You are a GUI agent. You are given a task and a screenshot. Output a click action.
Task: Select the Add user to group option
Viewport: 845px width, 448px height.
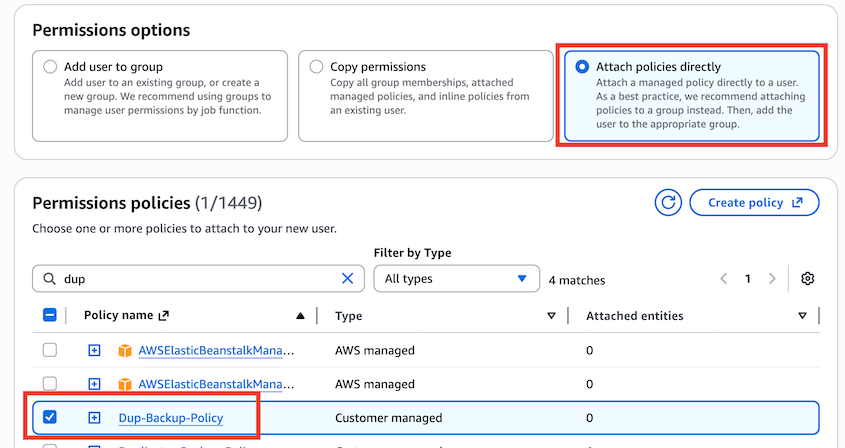(50, 67)
